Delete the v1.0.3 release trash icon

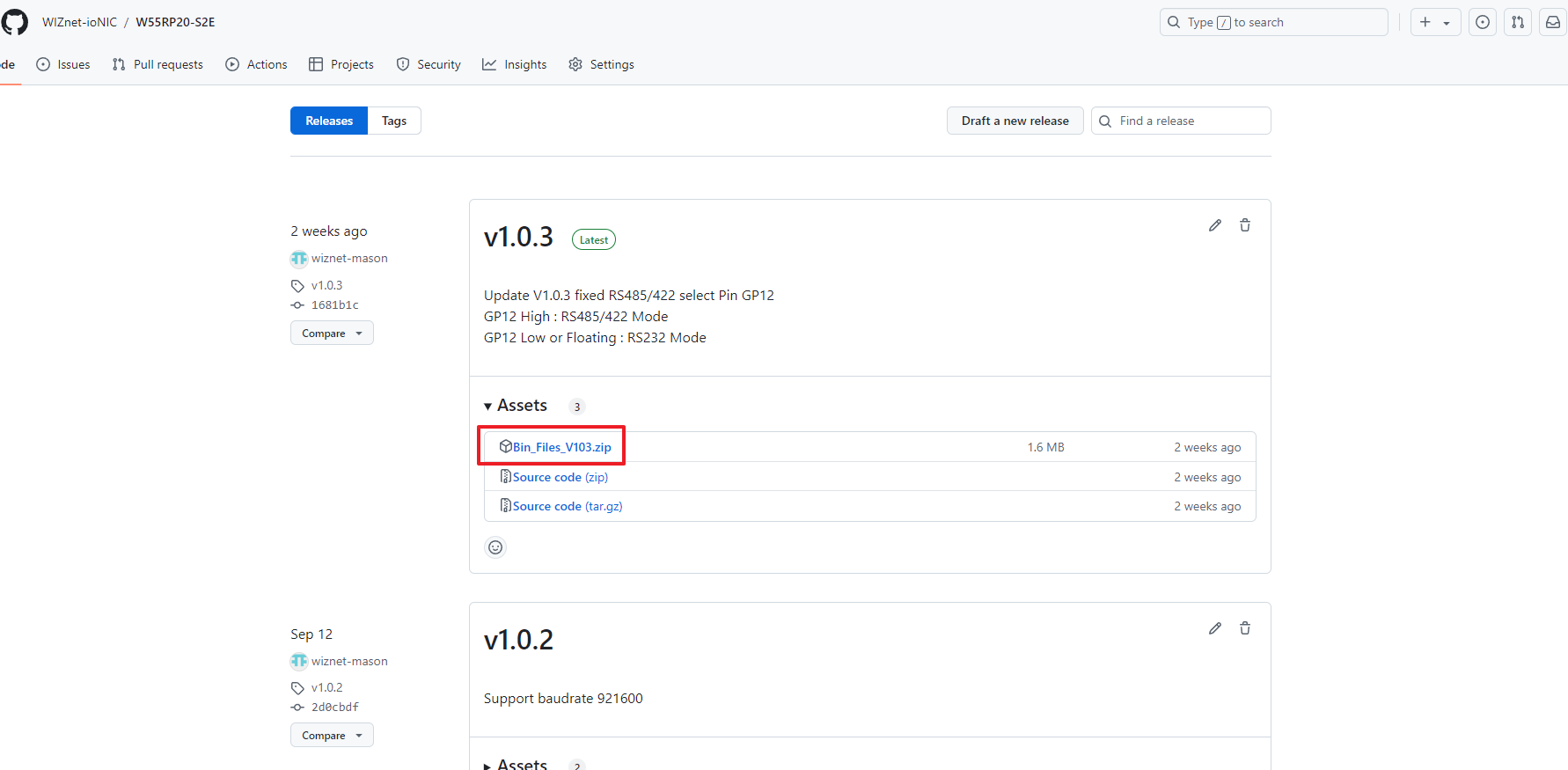[1245, 225]
